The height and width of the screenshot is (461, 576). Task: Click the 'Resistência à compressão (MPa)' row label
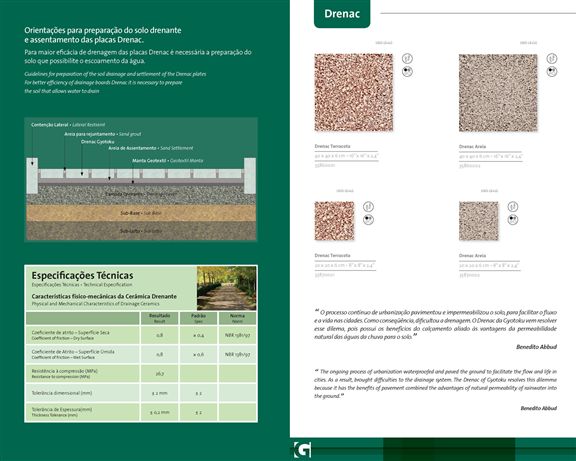click(65, 371)
